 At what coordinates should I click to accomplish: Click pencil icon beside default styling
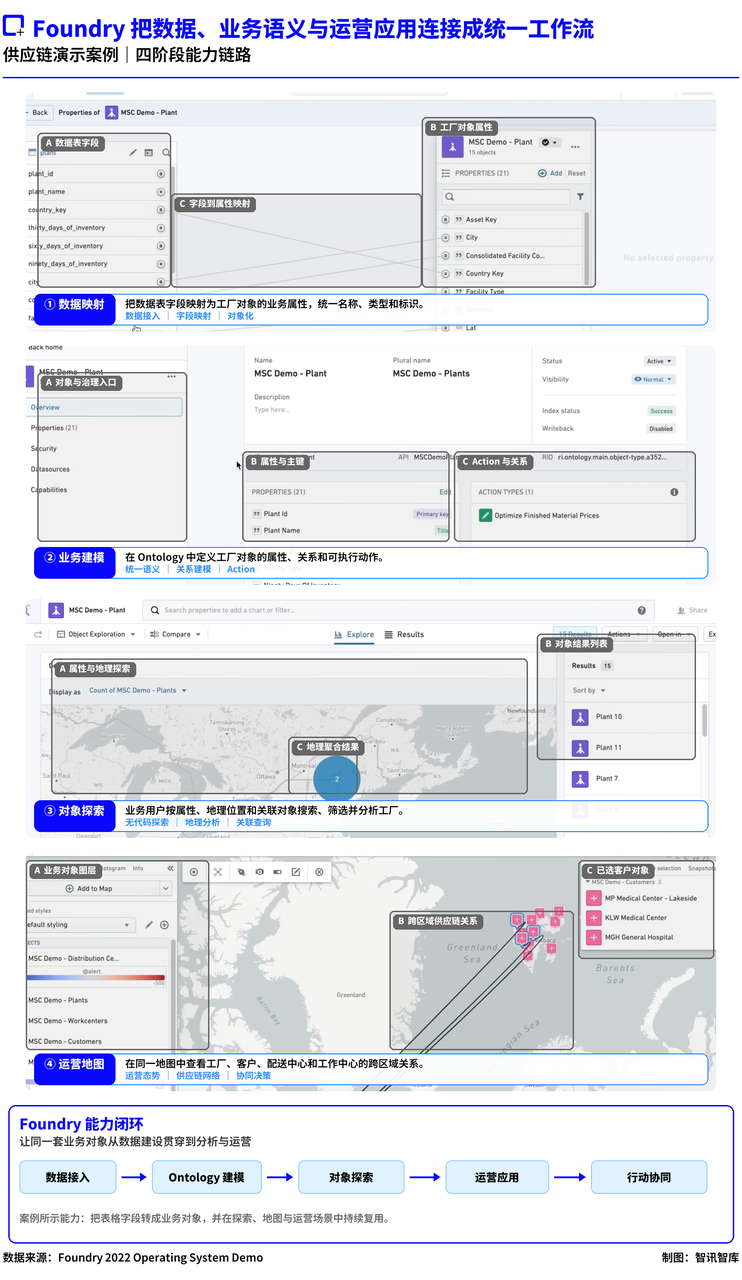tap(149, 925)
